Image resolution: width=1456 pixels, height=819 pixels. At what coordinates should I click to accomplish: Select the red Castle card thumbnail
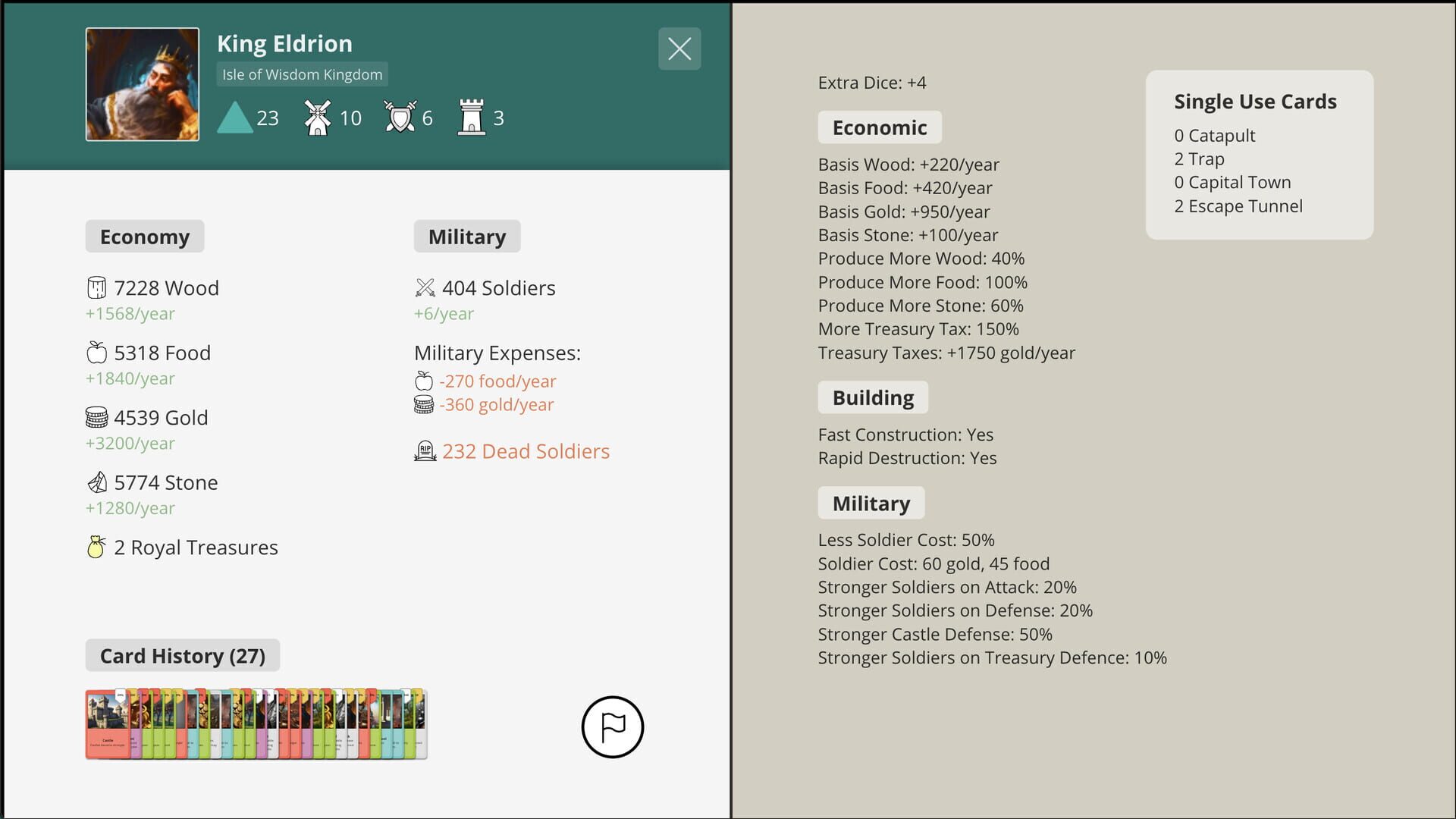[x=106, y=723]
